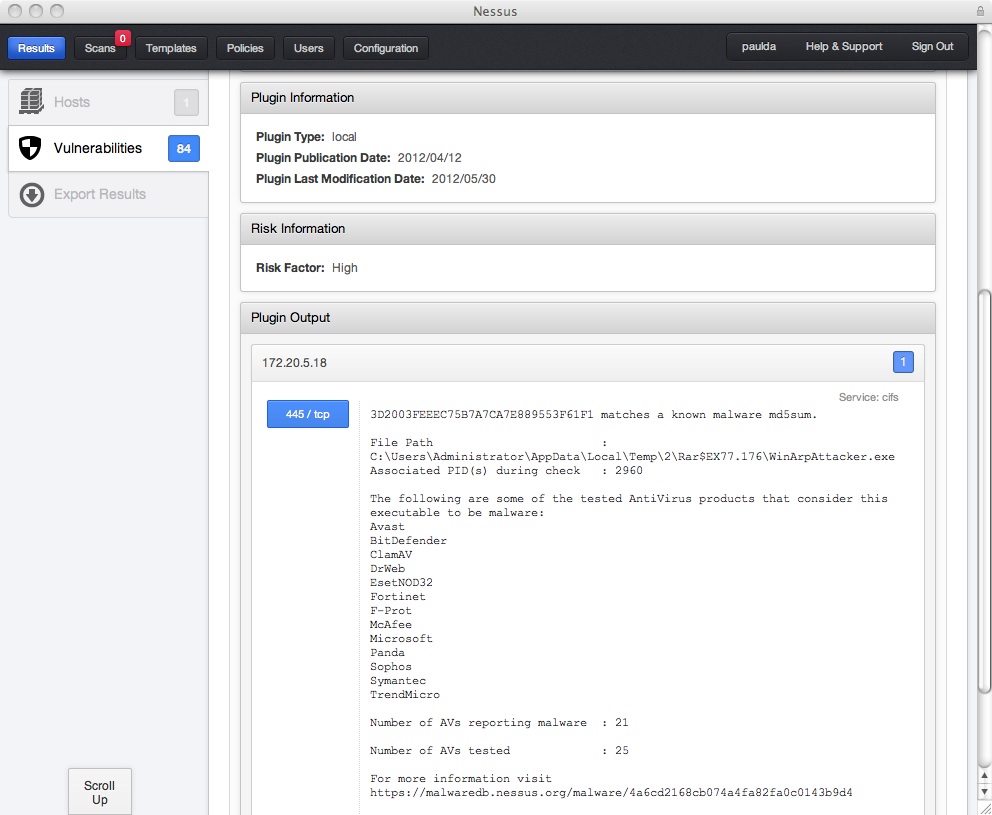Click the lock icon in the title bar
This screenshot has width=992, height=815.
pos(981,11)
